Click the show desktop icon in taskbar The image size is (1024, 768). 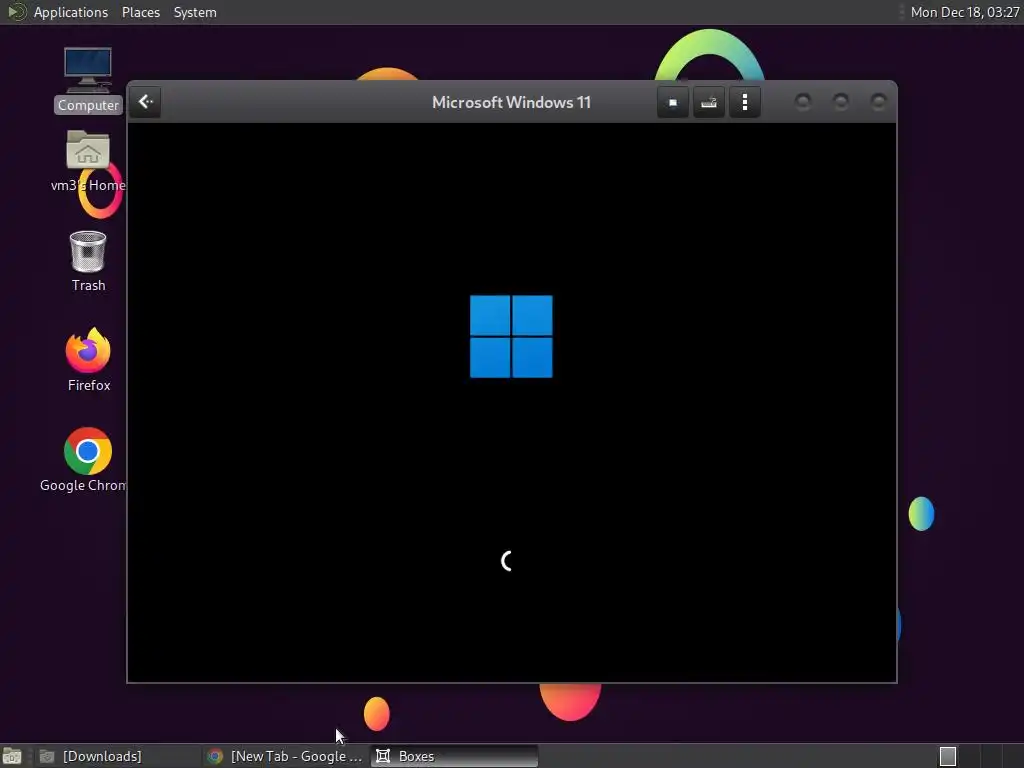pos(12,756)
